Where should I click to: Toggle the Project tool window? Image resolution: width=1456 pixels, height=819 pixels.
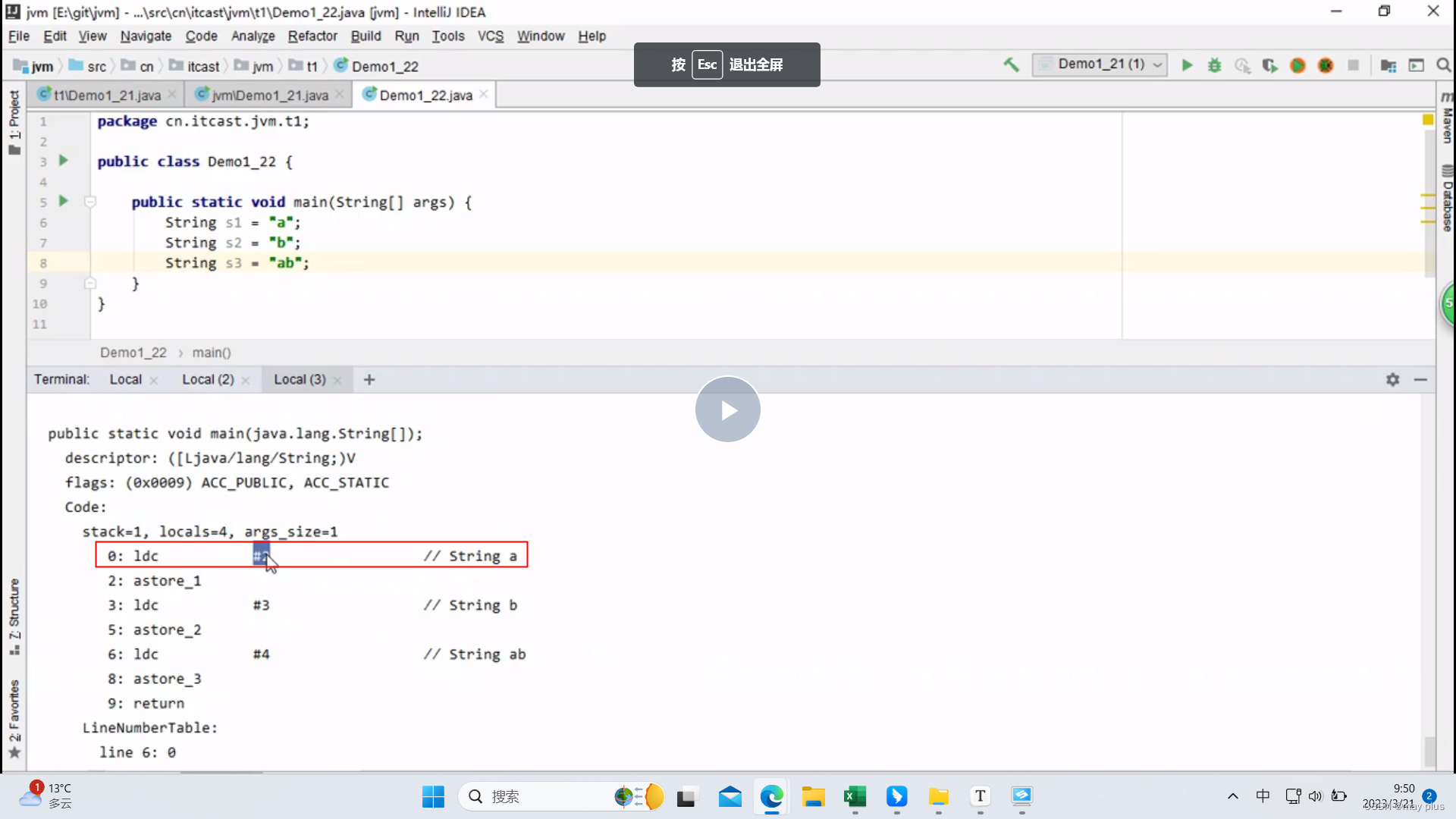[14, 121]
